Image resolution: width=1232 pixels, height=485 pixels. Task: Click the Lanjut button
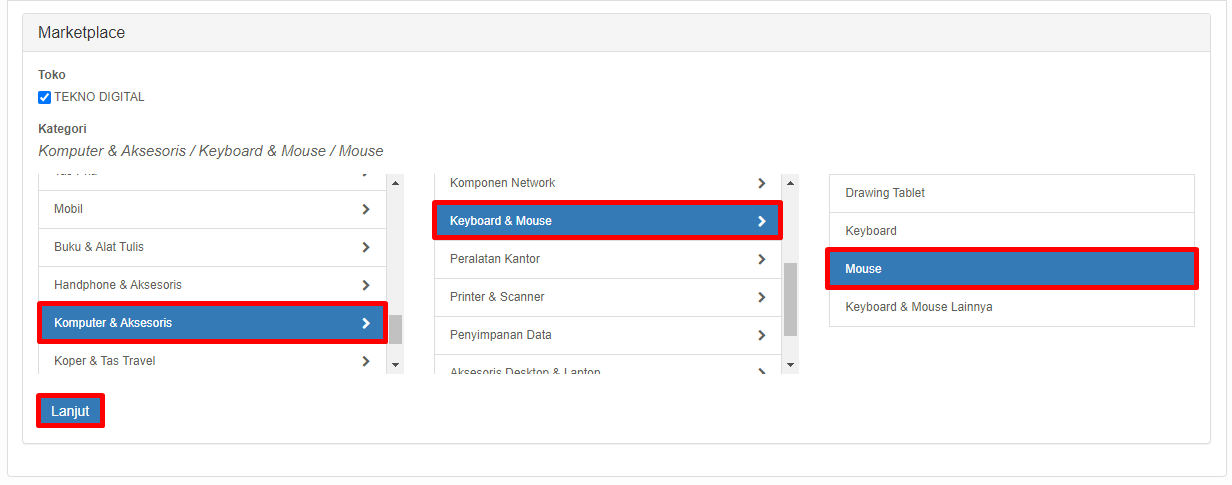tap(71, 411)
